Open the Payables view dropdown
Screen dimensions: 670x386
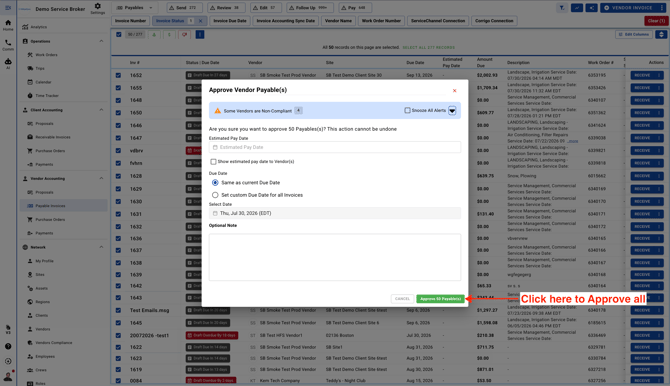(134, 8)
